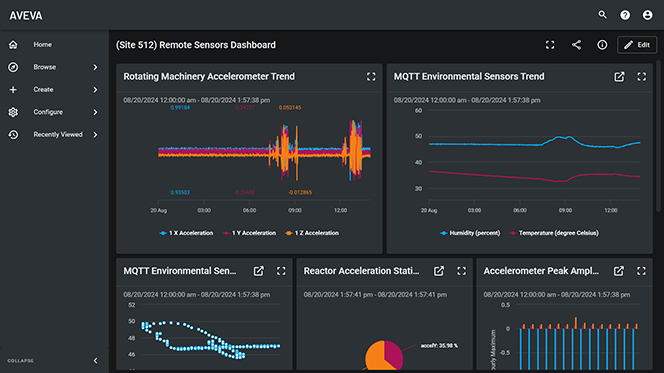Expand the Browse submenu chevron
664x373 pixels.
95,67
